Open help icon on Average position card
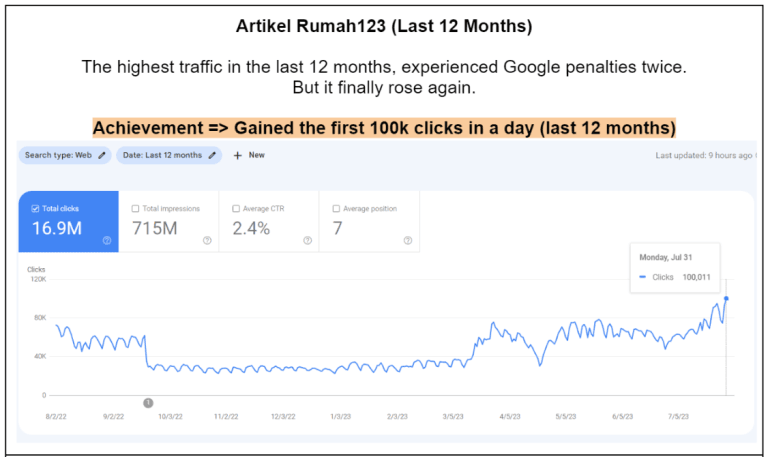The image size is (768, 457). point(408,240)
